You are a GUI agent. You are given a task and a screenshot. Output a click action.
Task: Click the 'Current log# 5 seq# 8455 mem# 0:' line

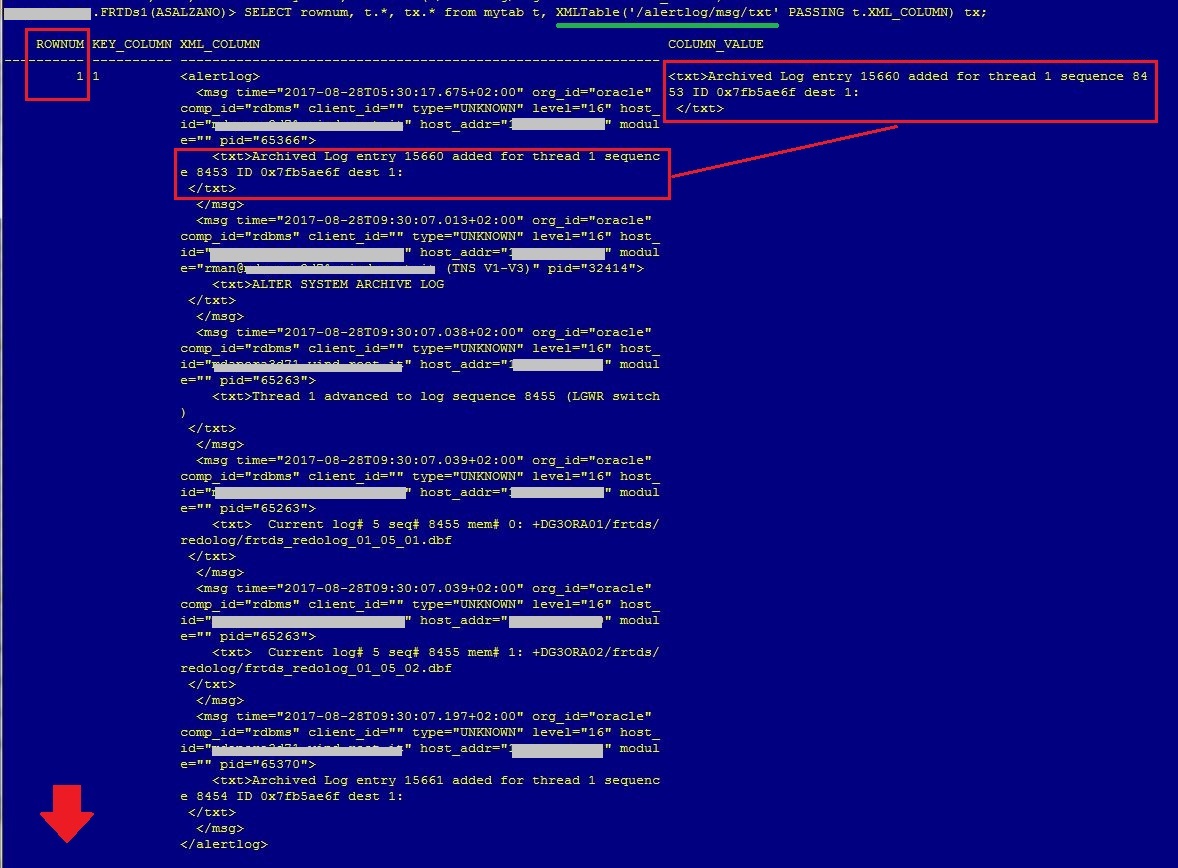pos(436,525)
